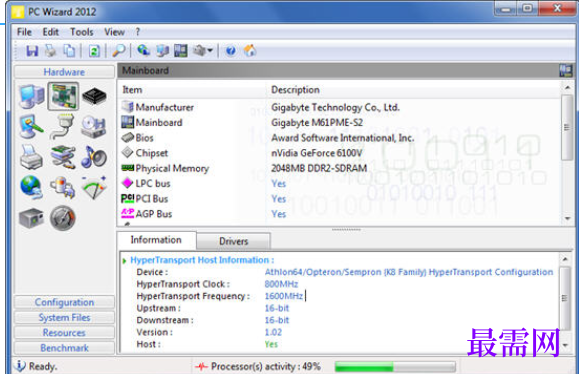Select the Mainboard hardware icon
The width and height of the screenshot is (579, 374).
(x=63, y=96)
